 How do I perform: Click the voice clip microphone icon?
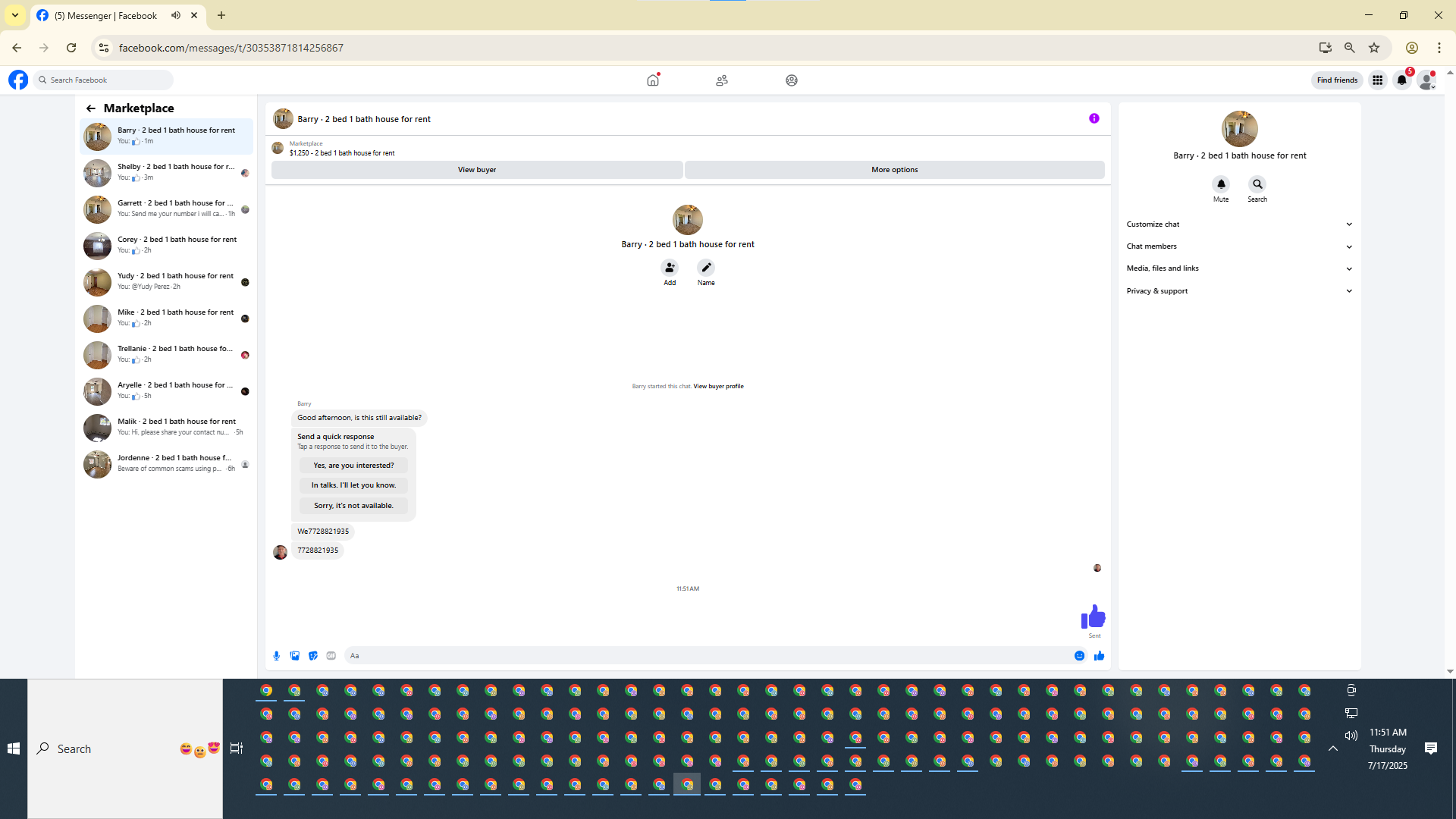(x=277, y=656)
